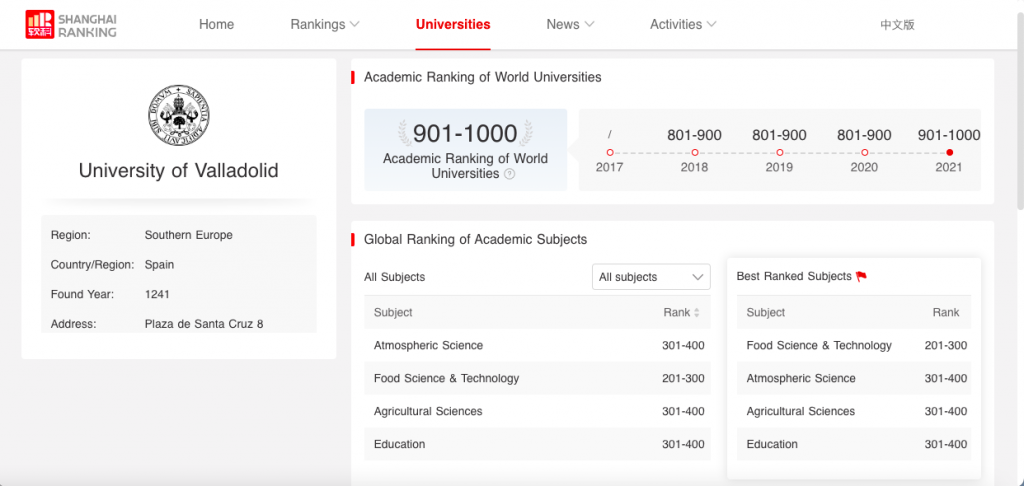Open the University of Valladolid seal
Viewport: 1024px width, 486px height.
178,116
